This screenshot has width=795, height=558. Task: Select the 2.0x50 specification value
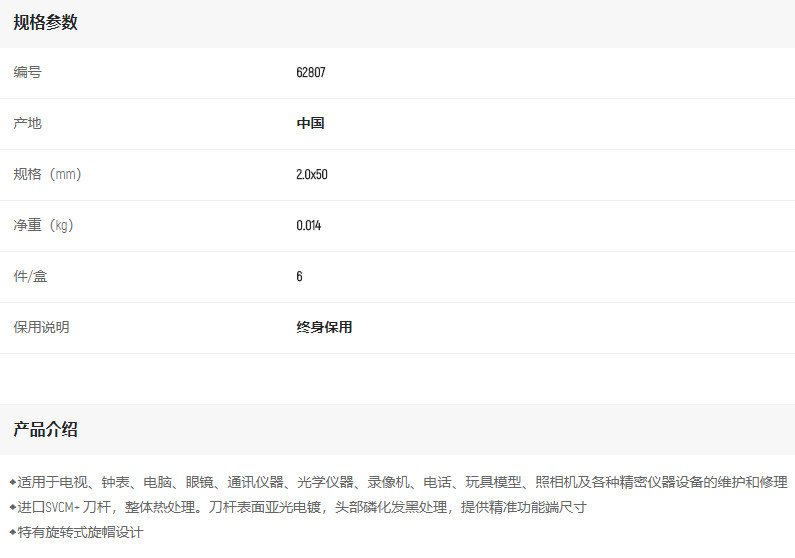point(312,174)
